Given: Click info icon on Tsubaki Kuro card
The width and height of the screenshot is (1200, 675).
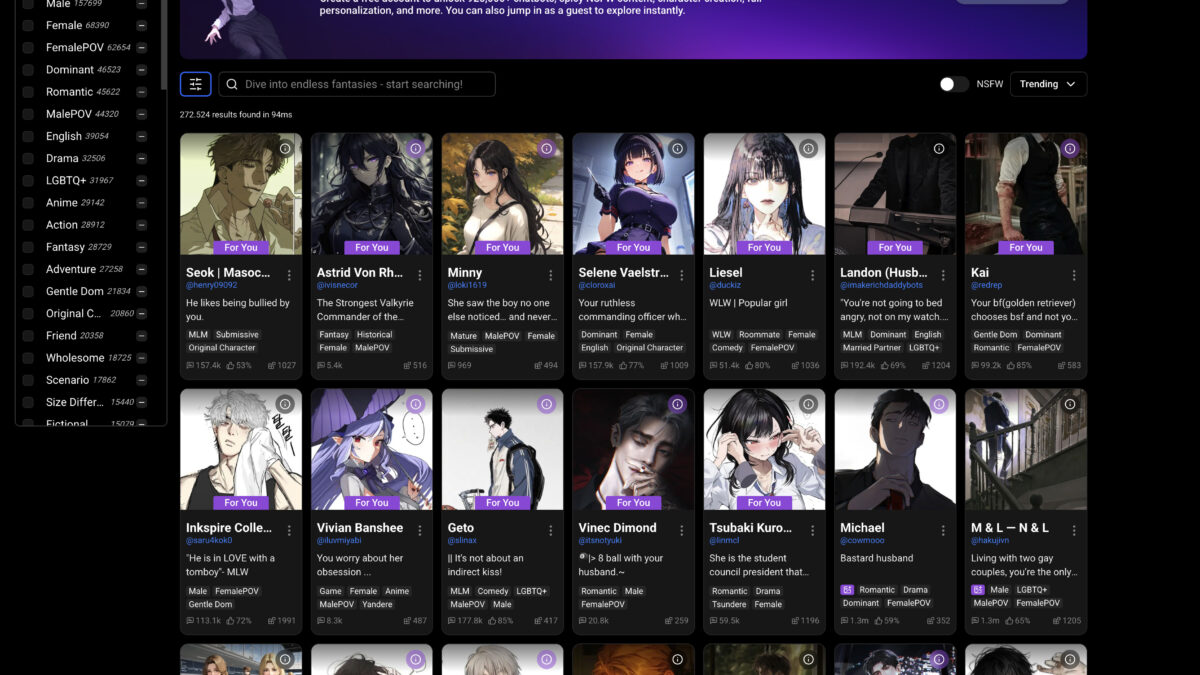Looking at the screenshot, I should [808, 405].
